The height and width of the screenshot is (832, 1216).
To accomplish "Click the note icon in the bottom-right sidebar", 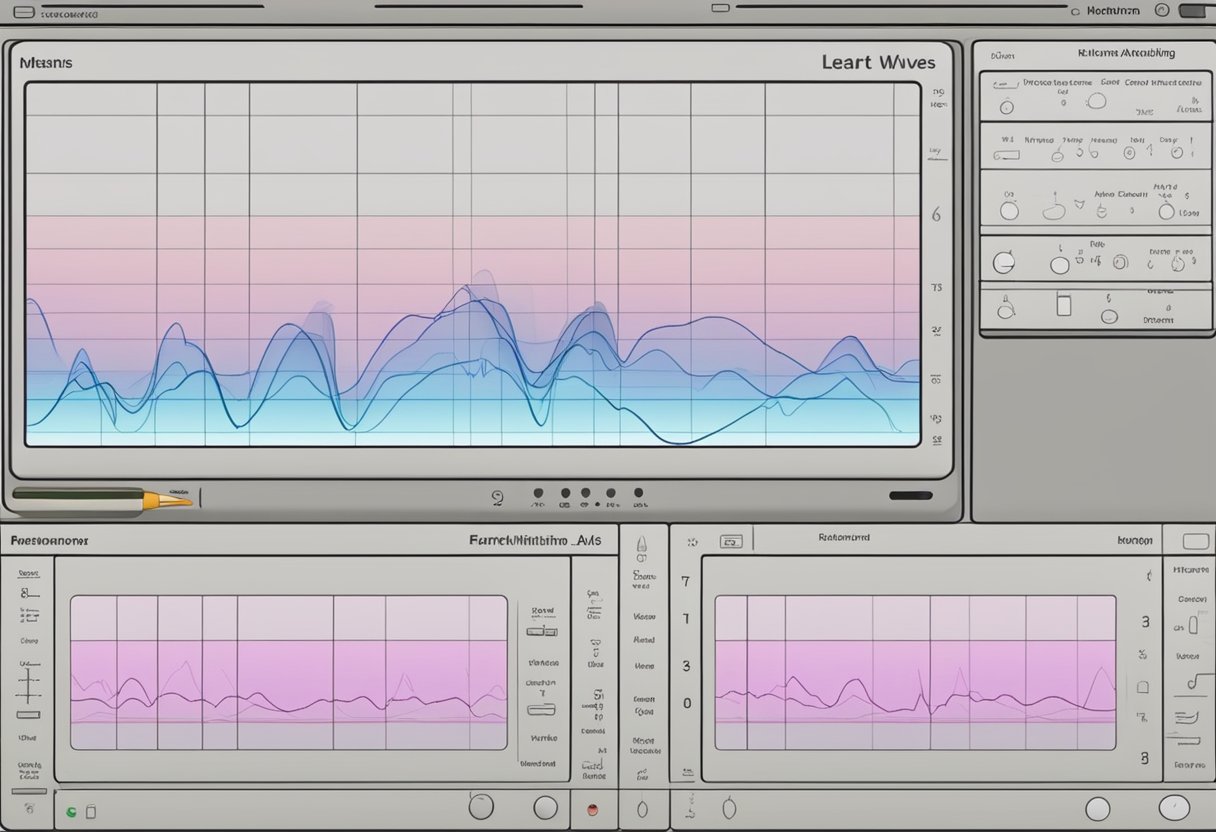I will point(1192,679).
